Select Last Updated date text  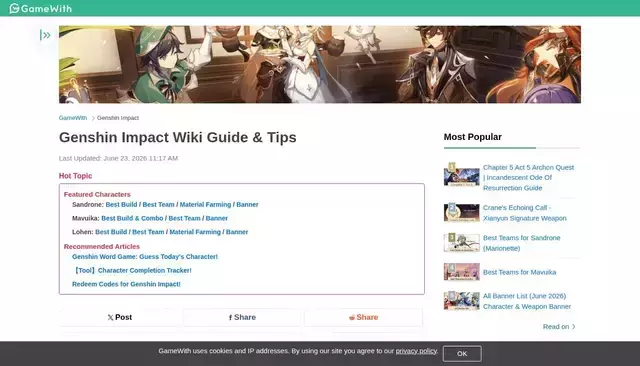click(118, 158)
